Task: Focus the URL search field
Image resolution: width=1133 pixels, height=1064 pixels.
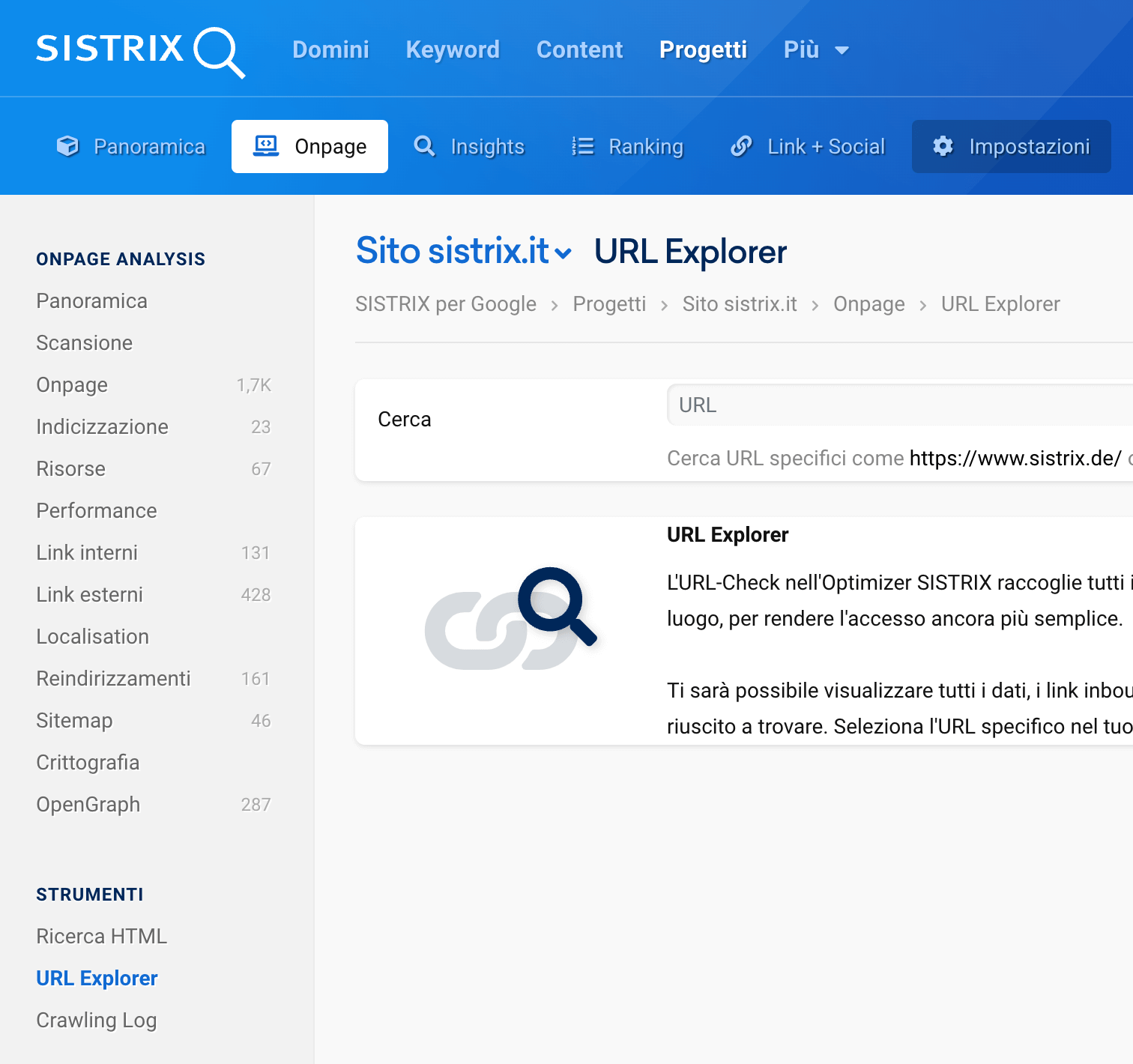Action: pyautogui.click(x=899, y=405)
